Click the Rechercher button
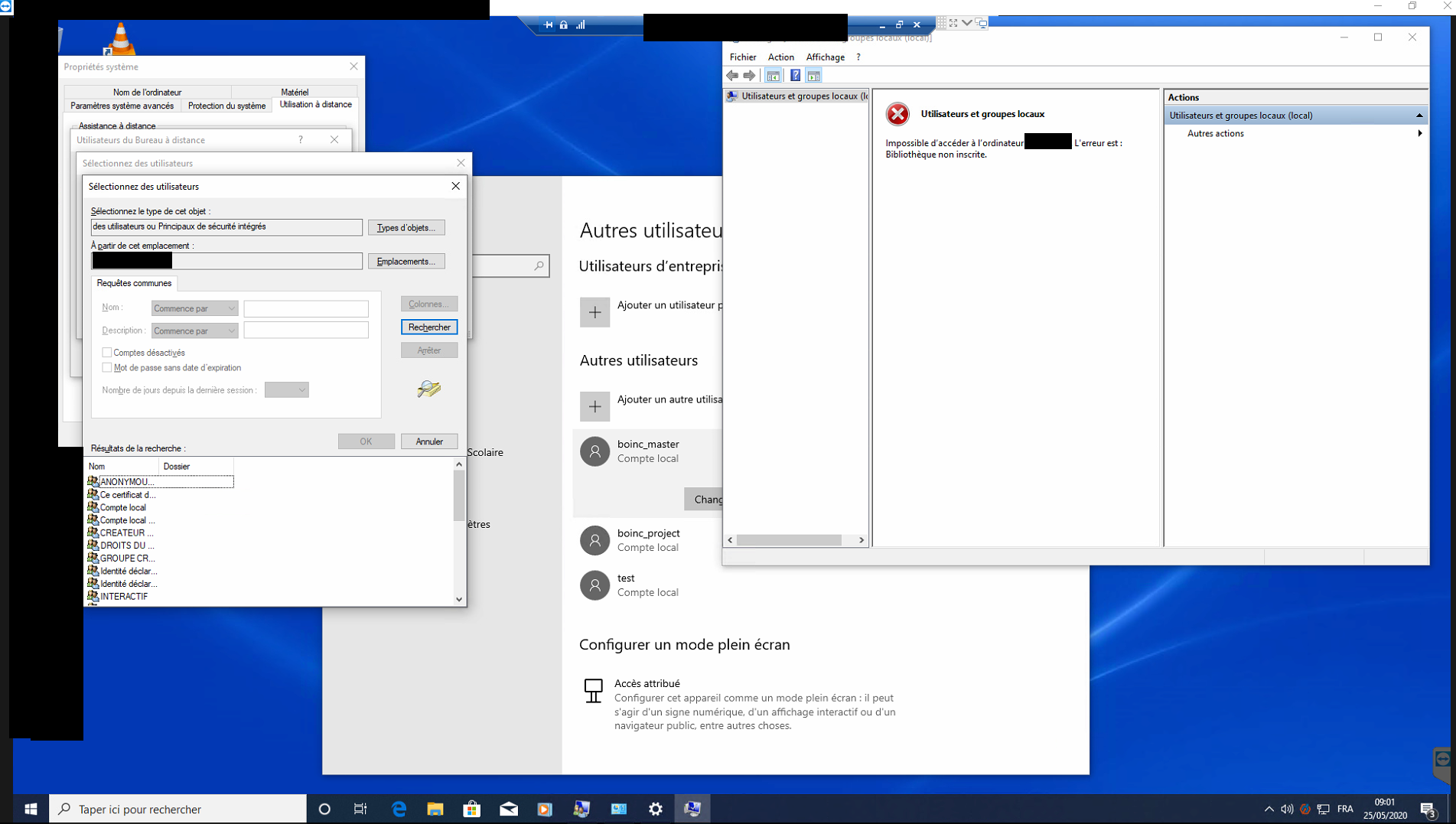 428,327
